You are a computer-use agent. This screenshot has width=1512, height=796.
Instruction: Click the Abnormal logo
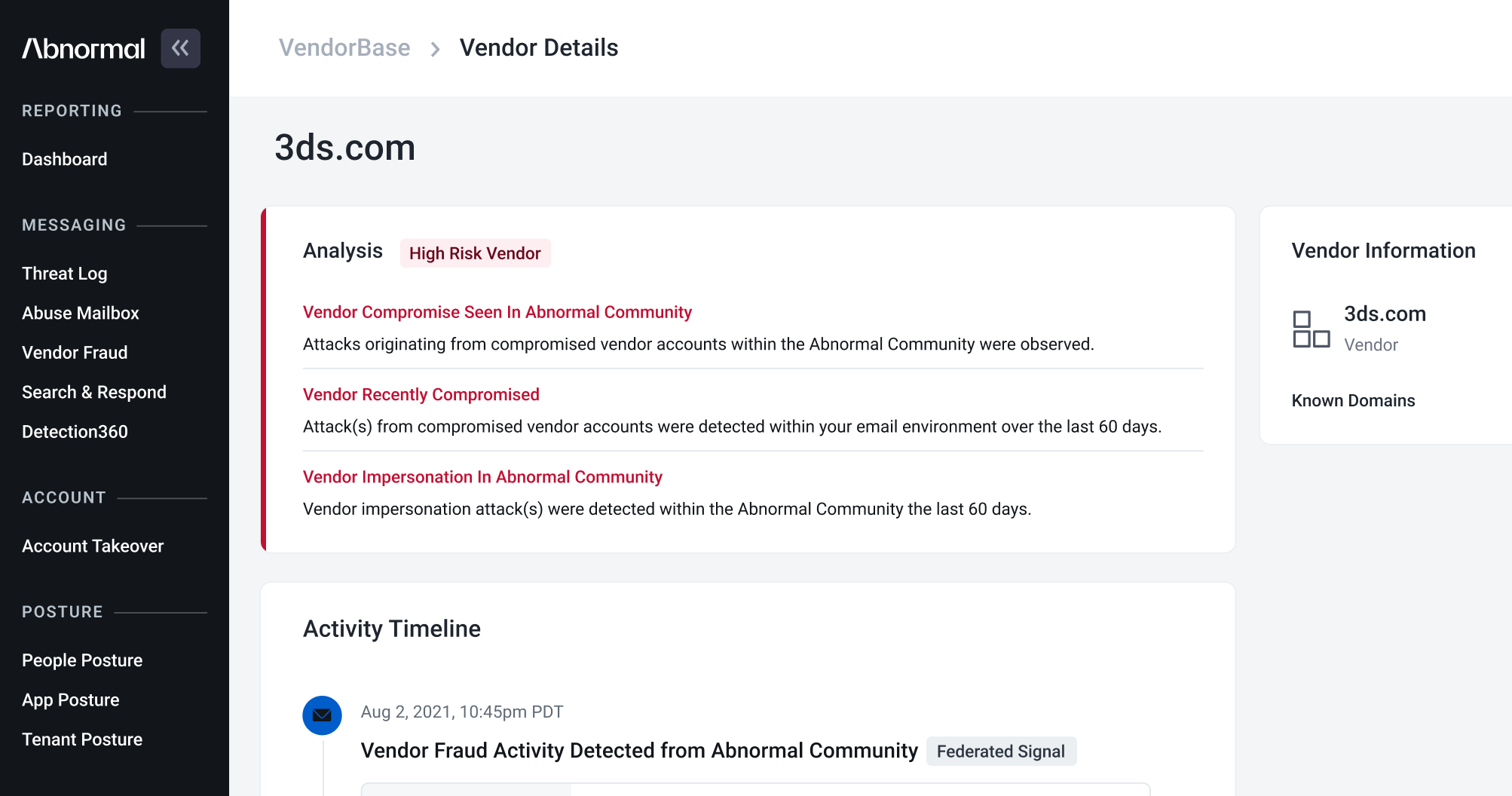[x=84, y=48]
